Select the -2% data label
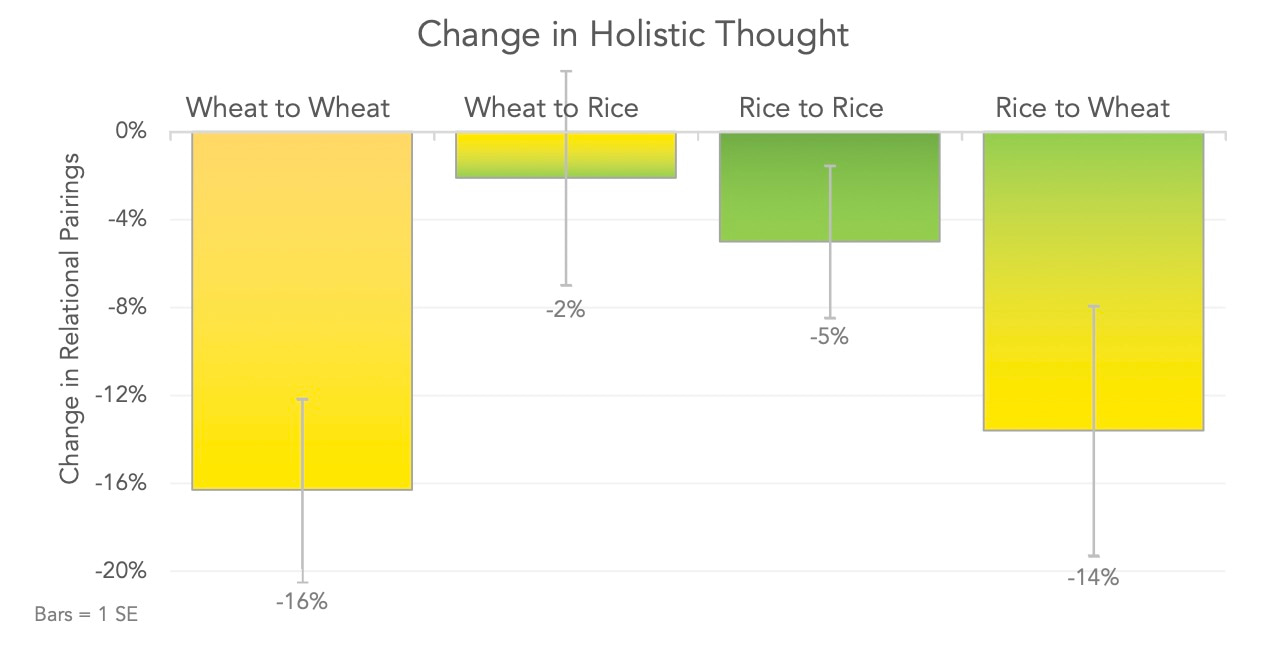Viewport: 1280px width, 652px height. [565, 311]
